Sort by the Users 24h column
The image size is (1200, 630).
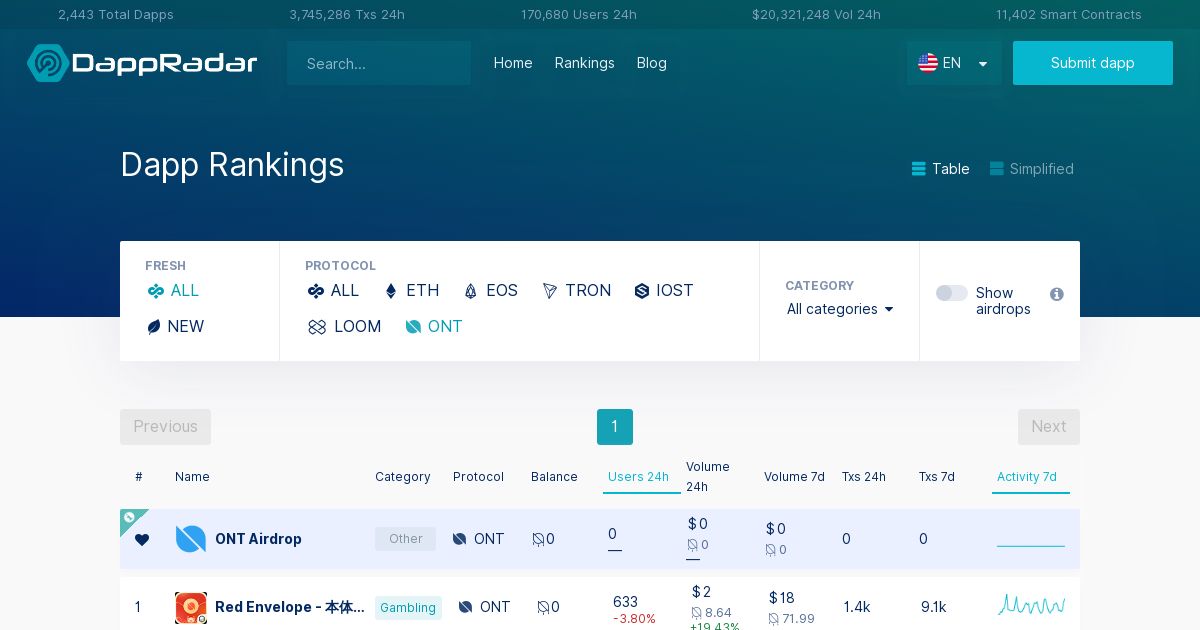point(638,477)
